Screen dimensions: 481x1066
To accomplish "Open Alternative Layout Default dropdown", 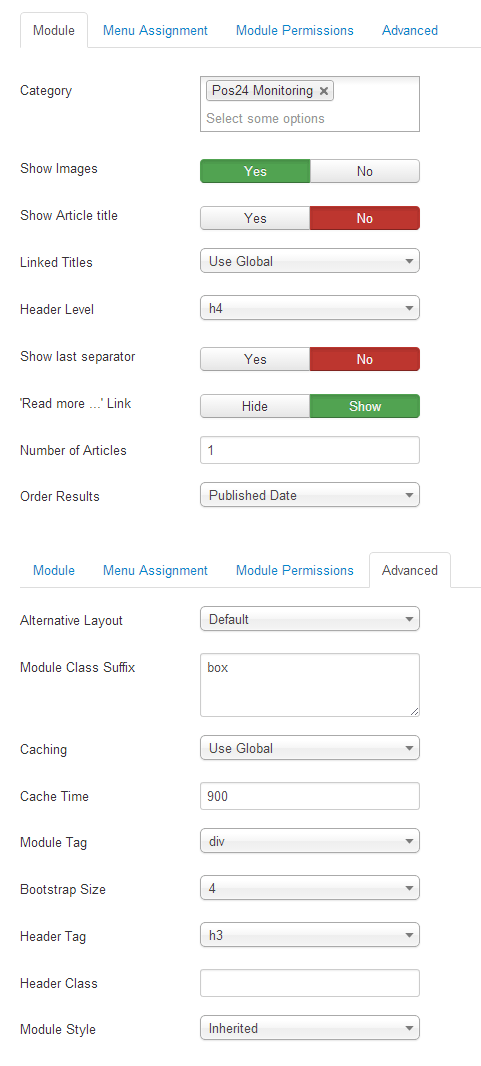I will coord(310,619).
